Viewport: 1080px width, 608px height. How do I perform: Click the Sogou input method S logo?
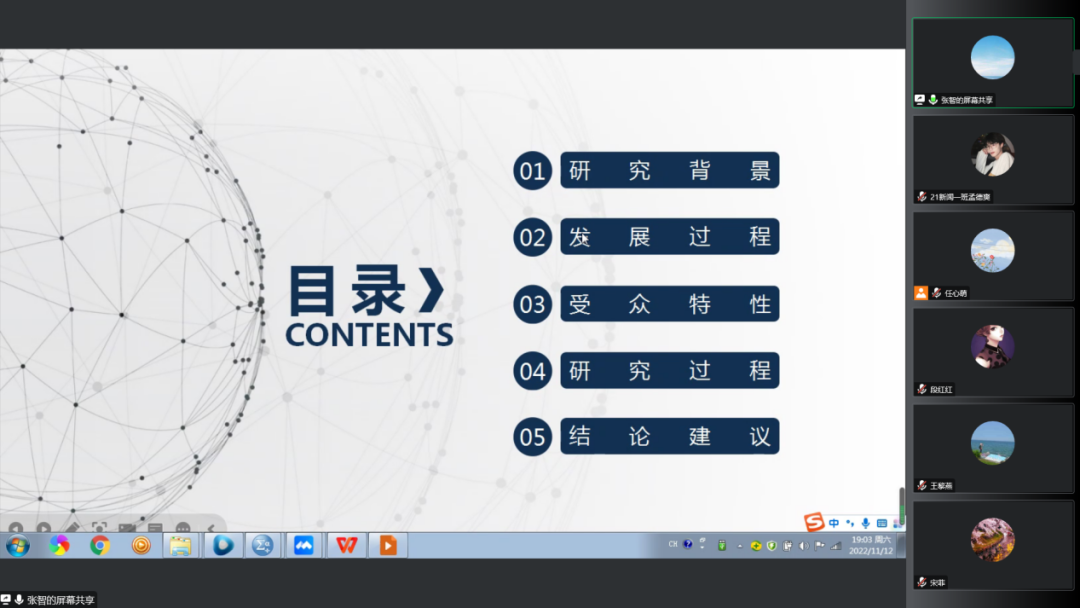tap(815, 522)
